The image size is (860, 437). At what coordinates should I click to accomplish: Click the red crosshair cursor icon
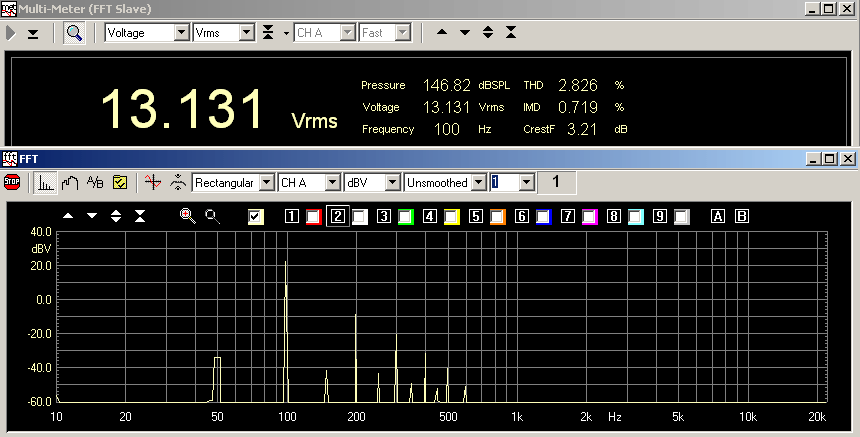tap(152, 182)
